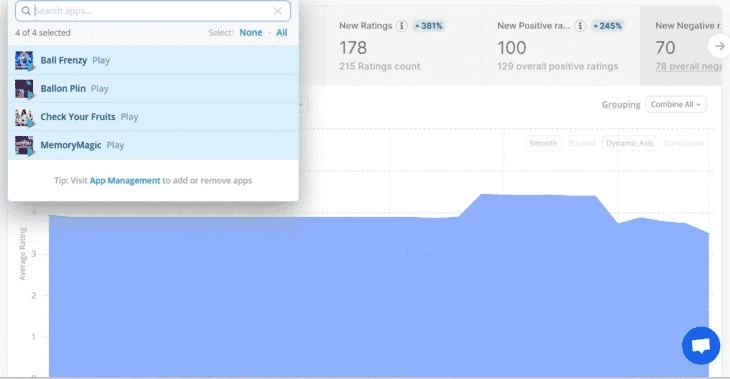The height and width of the screenshot is (379, 730).
Task: Select all apps with the All link
Action: (282, 33)
